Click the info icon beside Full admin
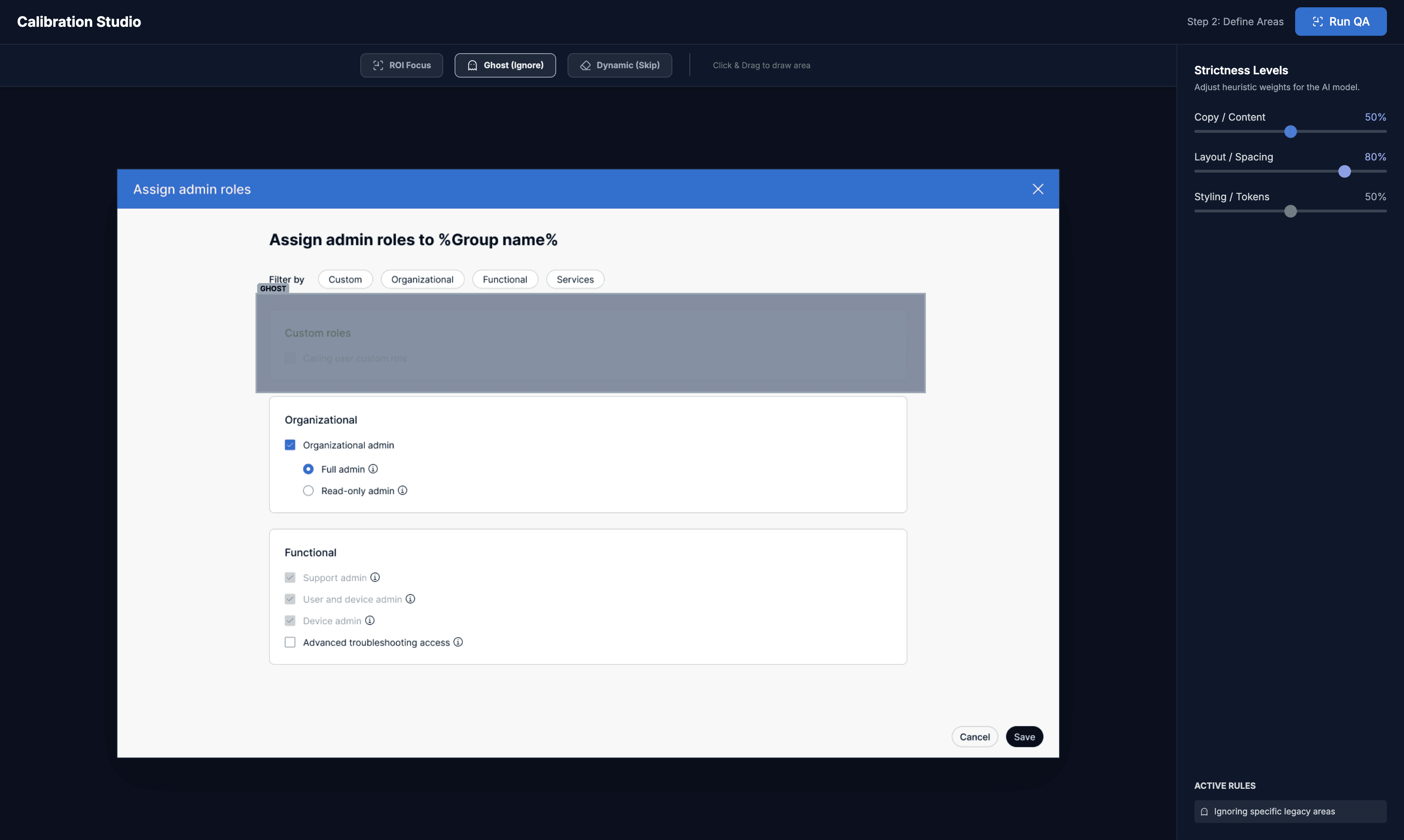Screen dimensions: 1404x840 point(373,469)
